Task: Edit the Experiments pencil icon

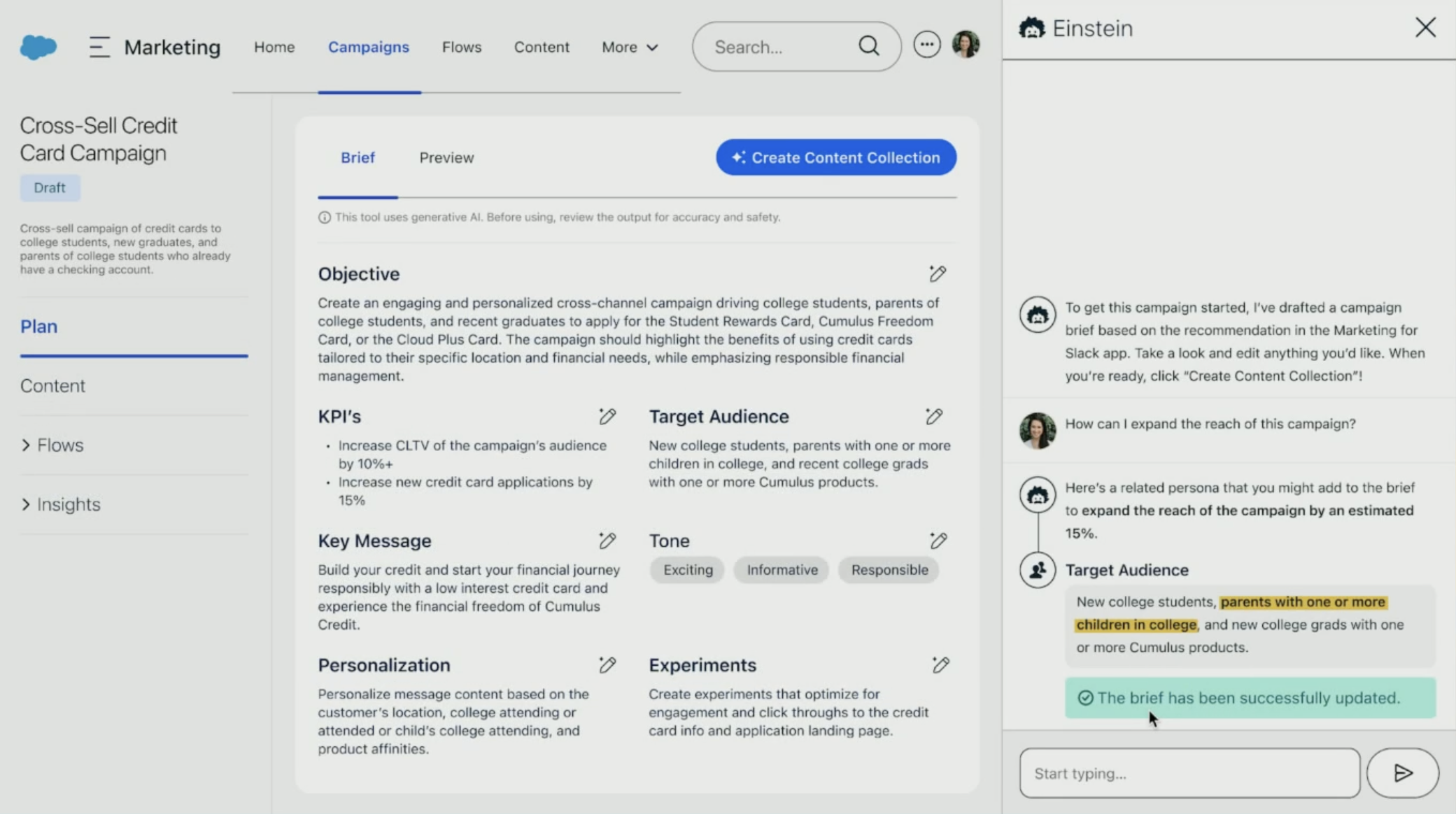Action: click(x=941, y=665)
